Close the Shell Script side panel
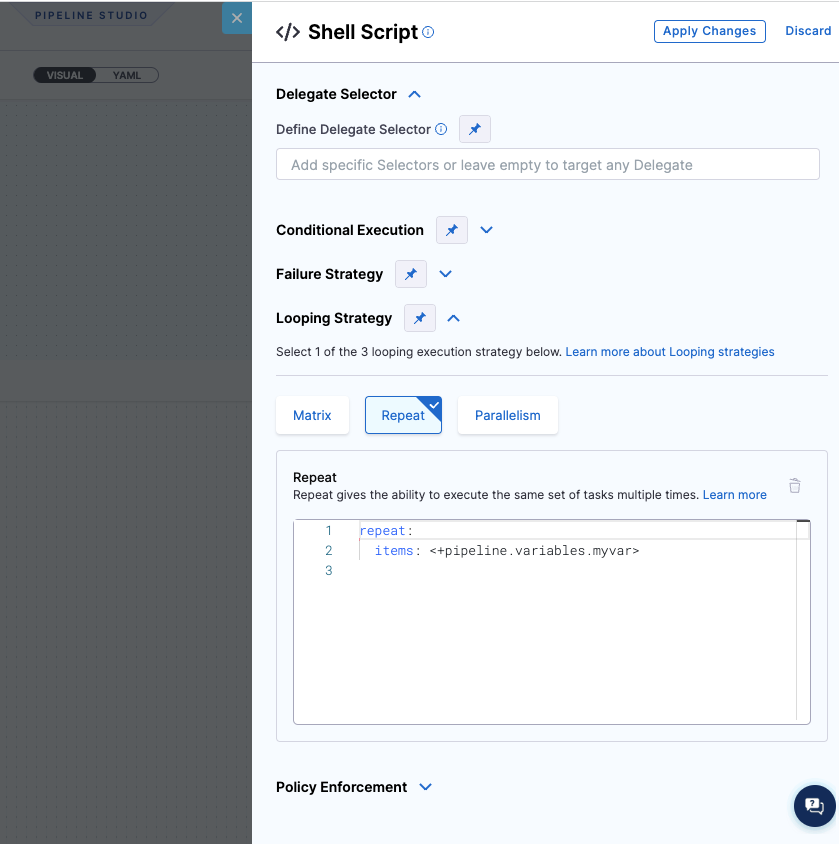 point(237,18)
